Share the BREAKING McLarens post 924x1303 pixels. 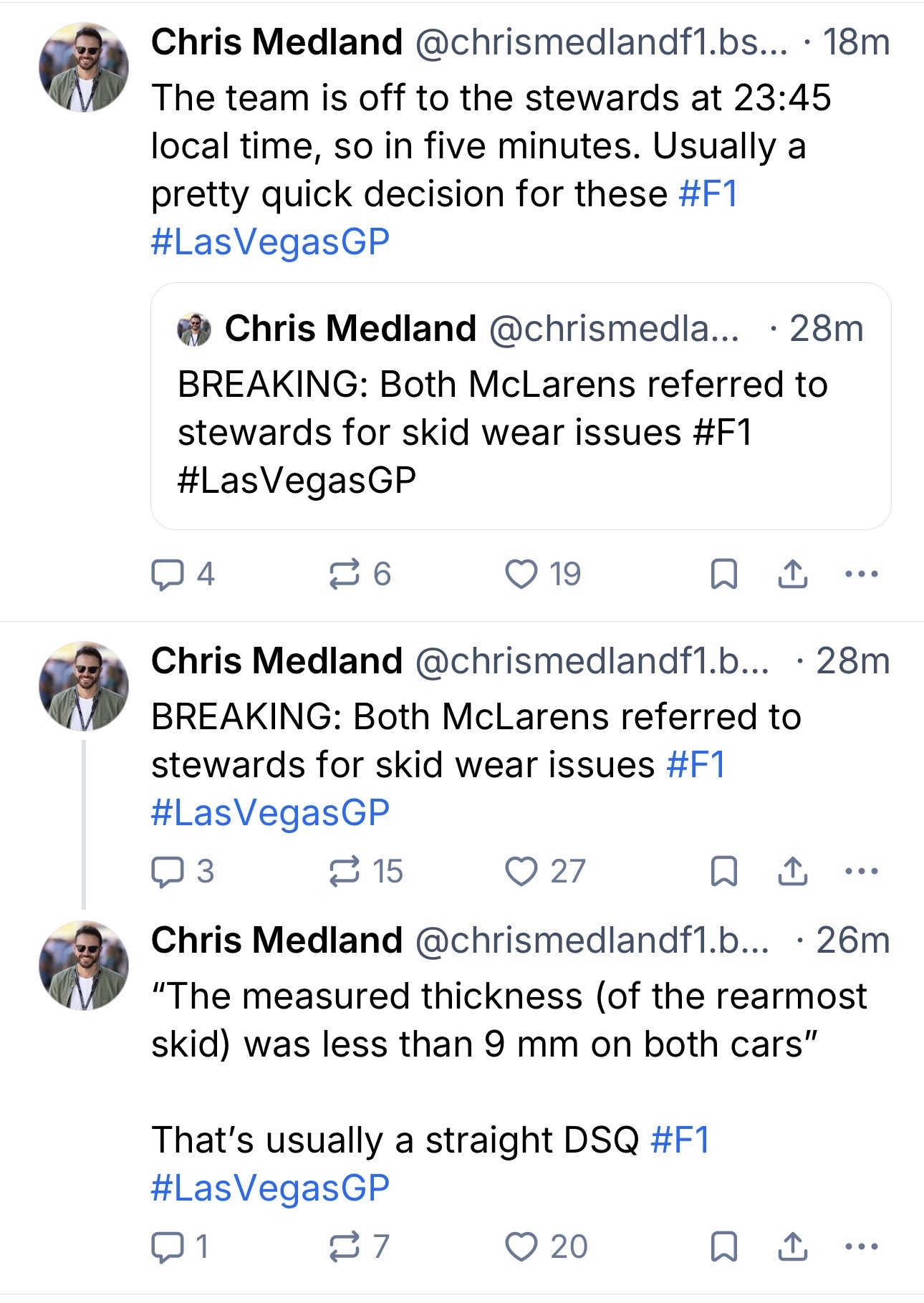tap(792, 872)
